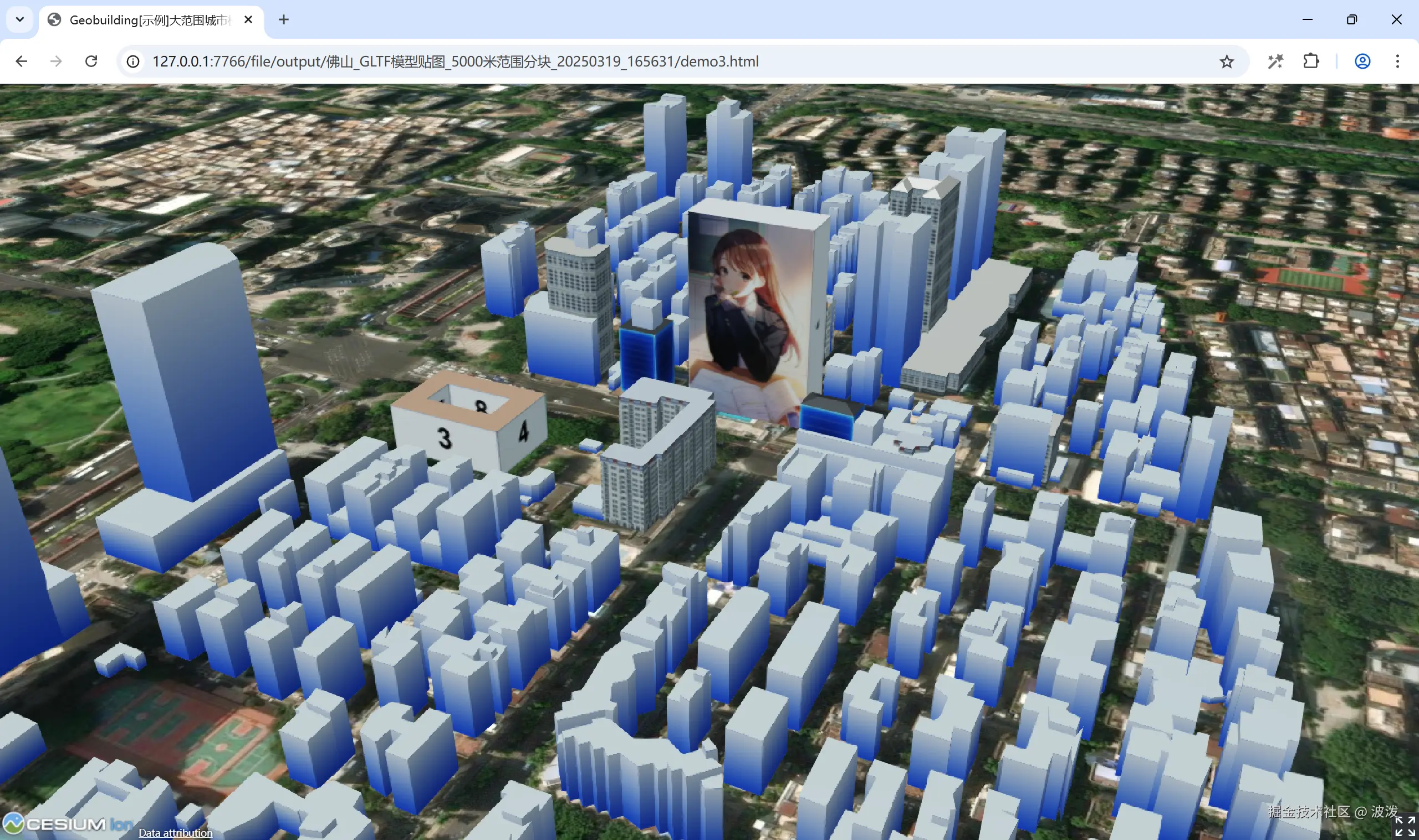
Task: Open the Chrome profile avatar
Action: 1362,61
